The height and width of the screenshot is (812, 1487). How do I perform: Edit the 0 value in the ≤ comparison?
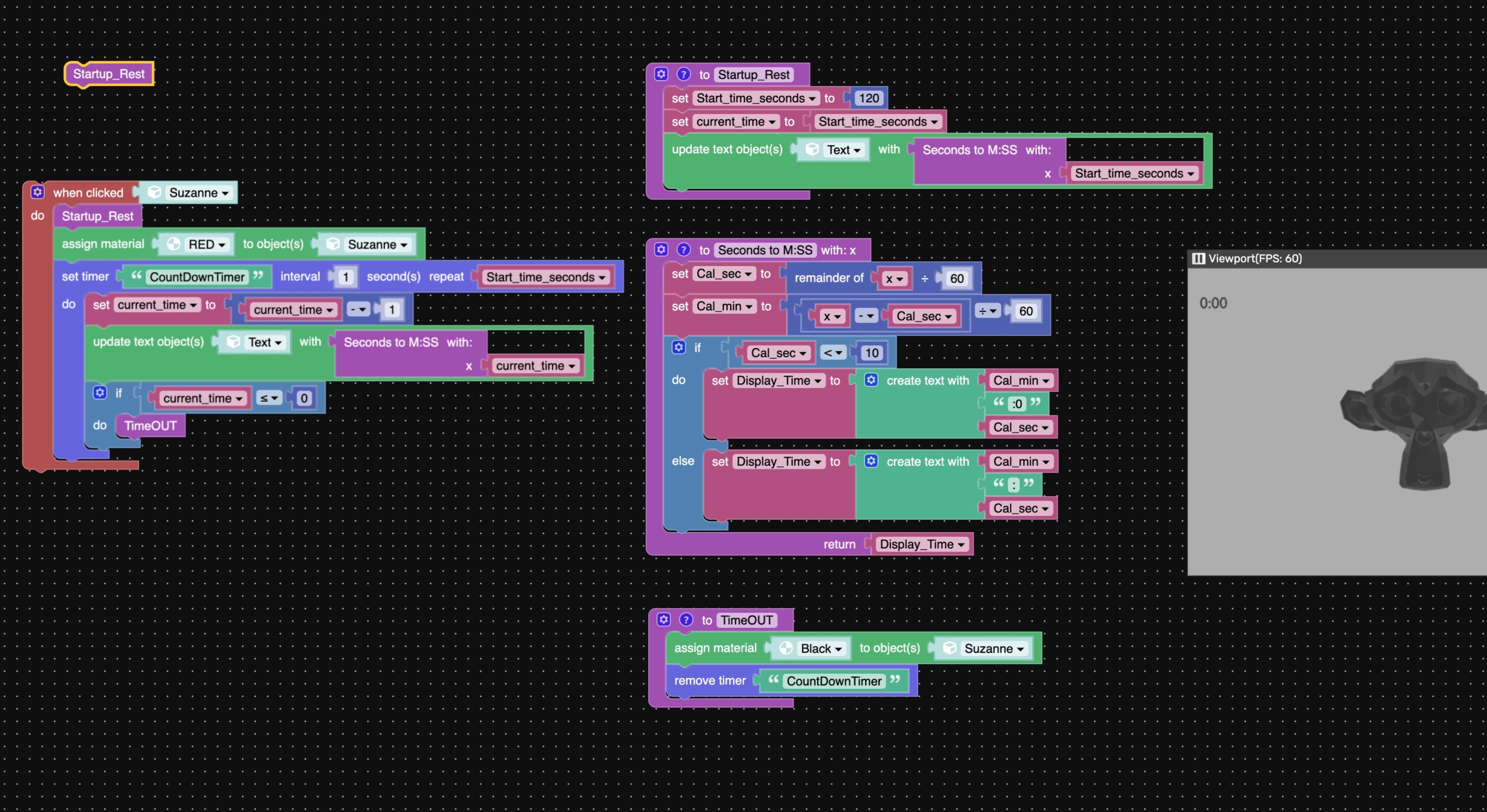304,398
